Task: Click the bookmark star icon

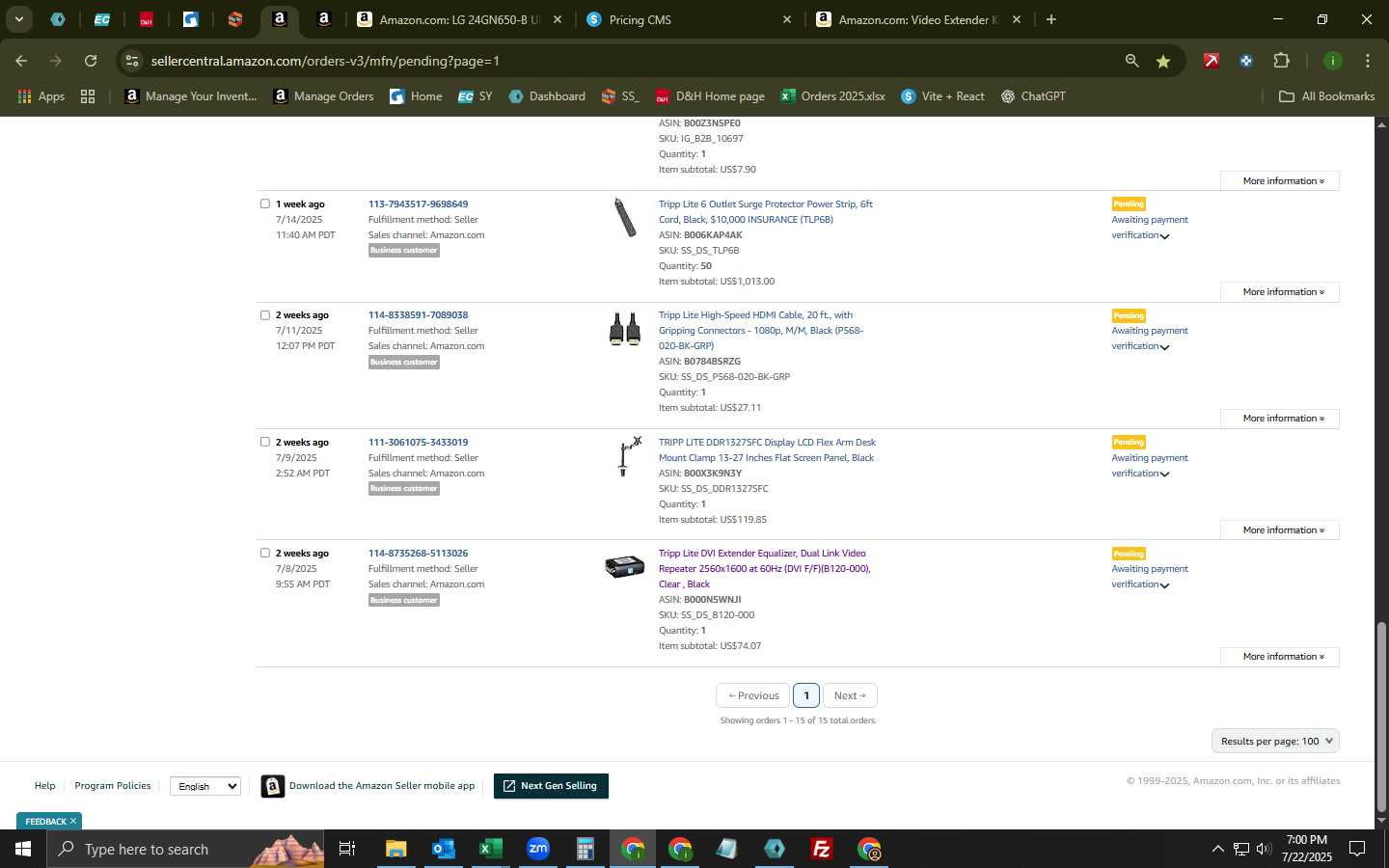Action: click(1163, 61)
